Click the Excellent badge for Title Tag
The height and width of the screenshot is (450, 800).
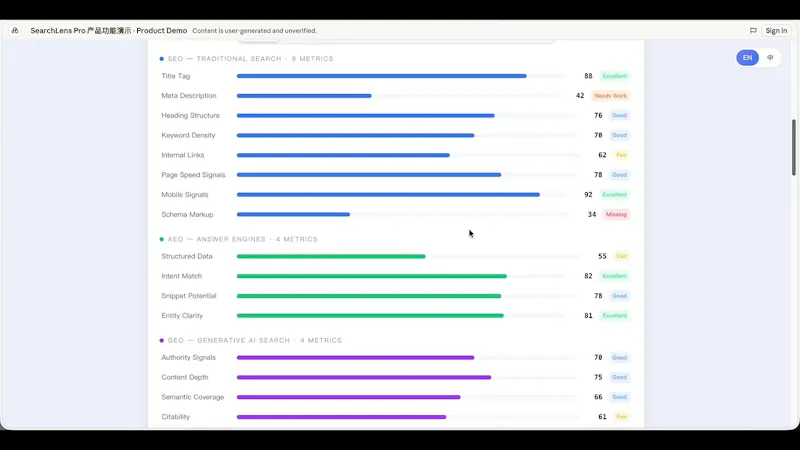point(614,76)
